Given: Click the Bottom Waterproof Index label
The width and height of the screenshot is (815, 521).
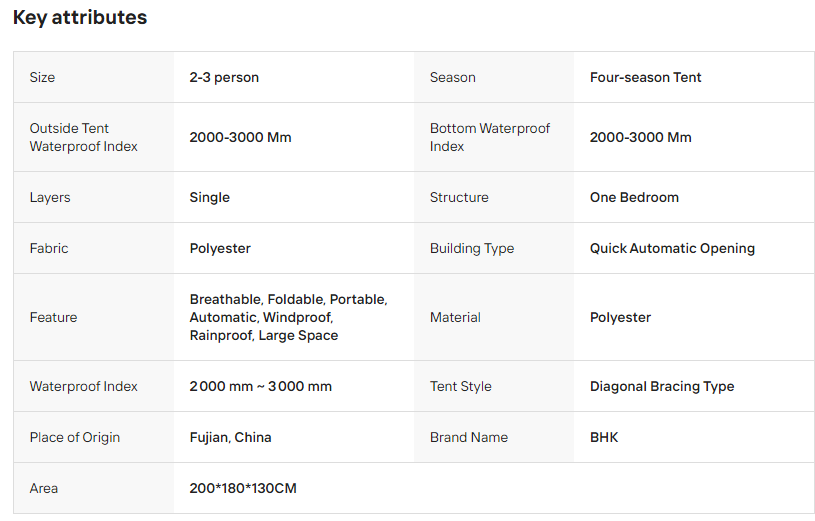Looking at the screenshot, I should tap(490, 137).
